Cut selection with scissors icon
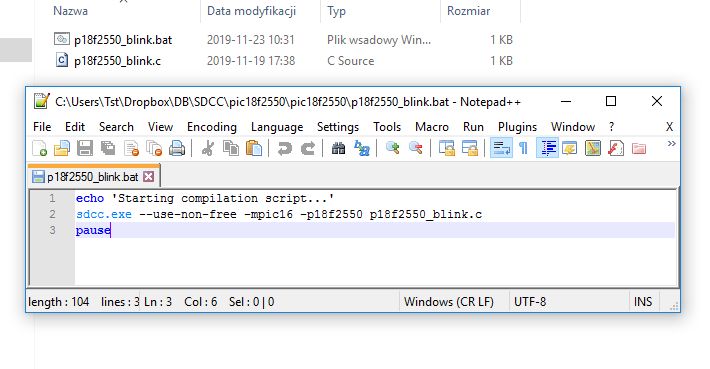The width and height of the screenshot is (710, 369). 208,149
